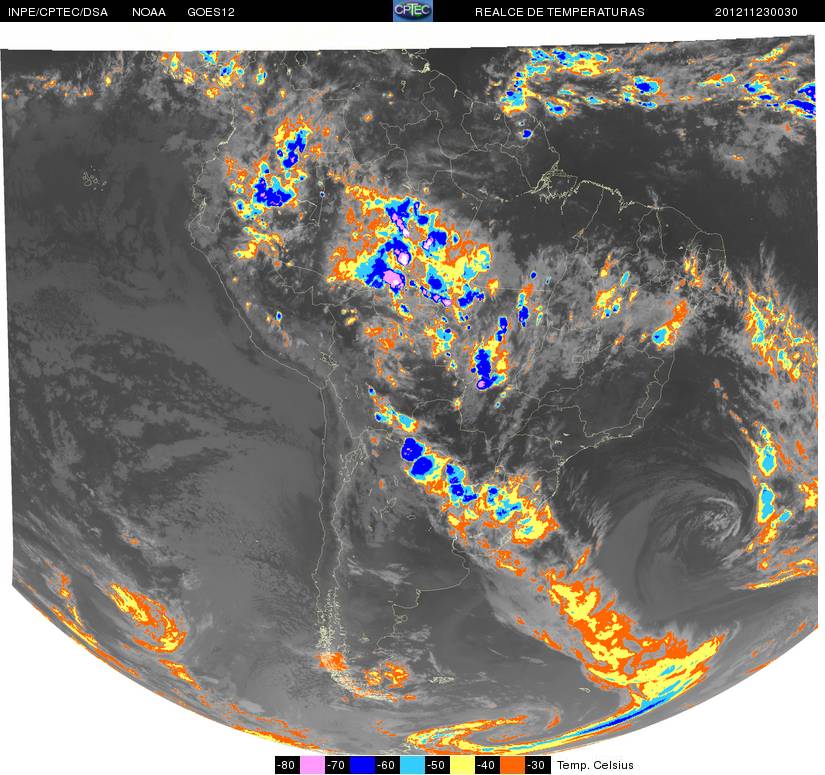Image resolution: width=825 pixels, height=775 pixels.
Task: Click the dark blue legend swatch after -70
Action: (362, 765)
